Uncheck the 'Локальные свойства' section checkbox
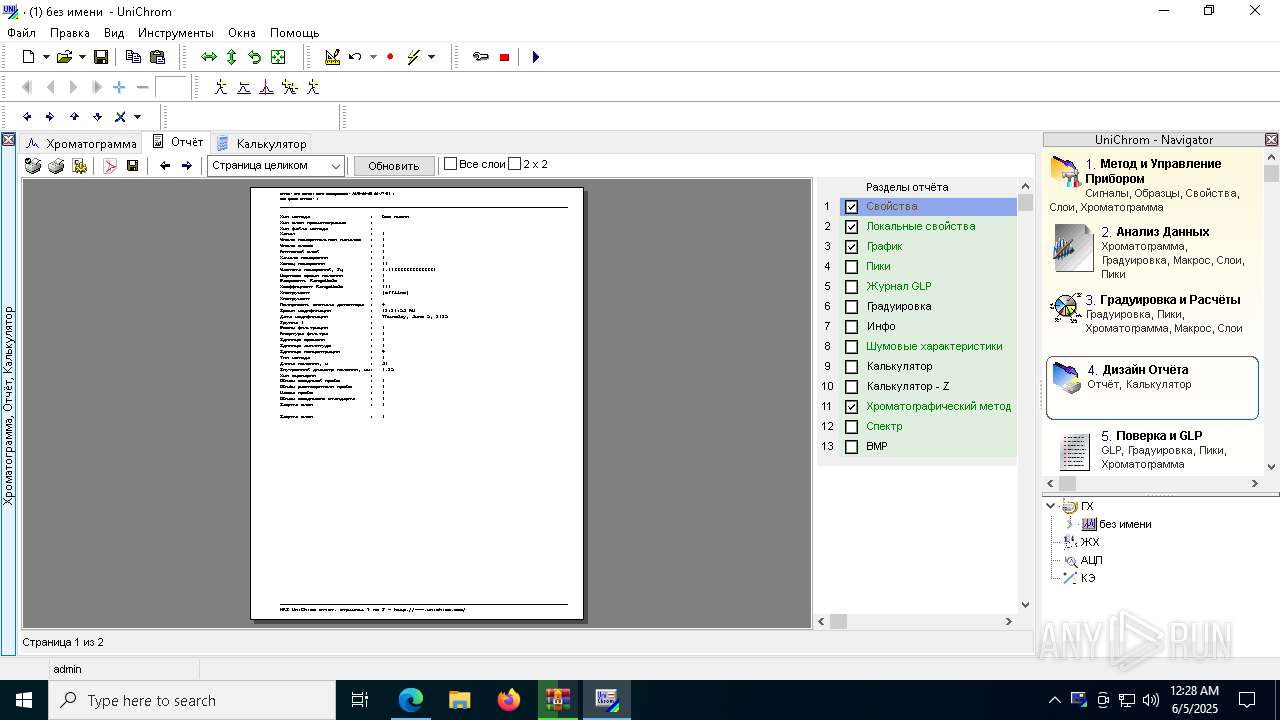Viewport: 1280px width, 720px height. (851, 227)
